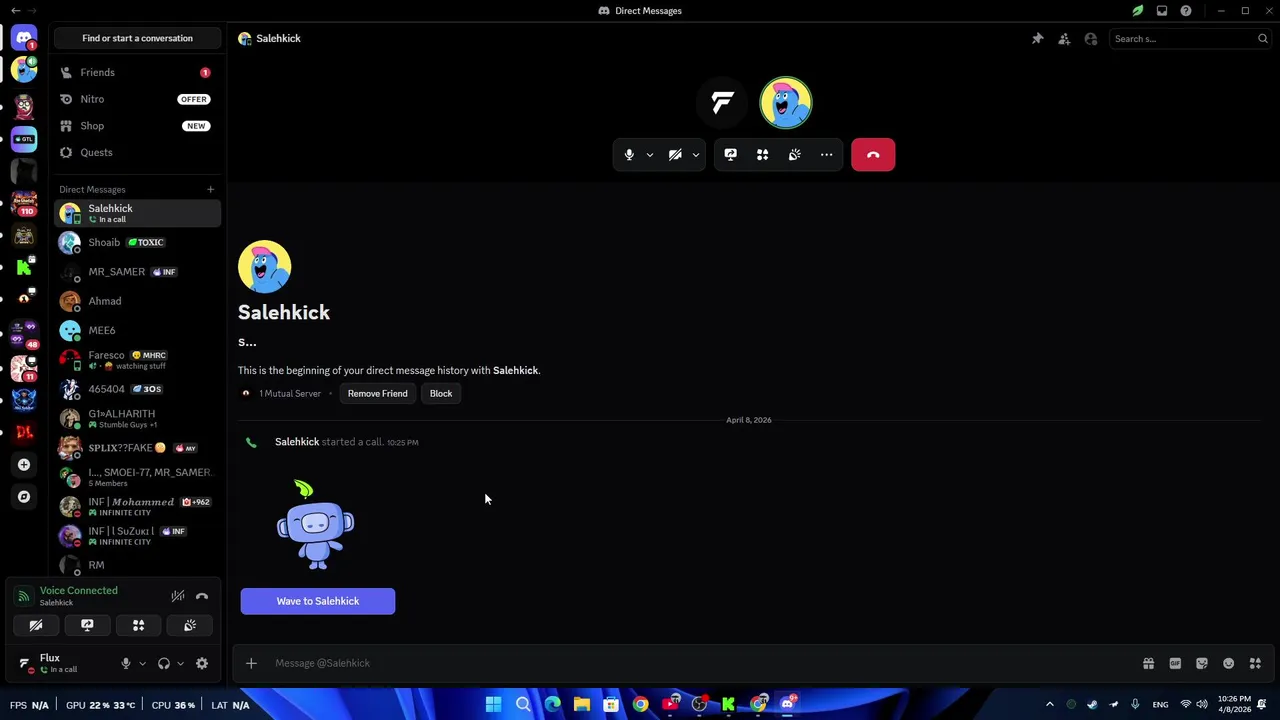Viewport: 1280px width, 720px height.
Task: Open the Nitro page
Action: (x=138, y=99)
